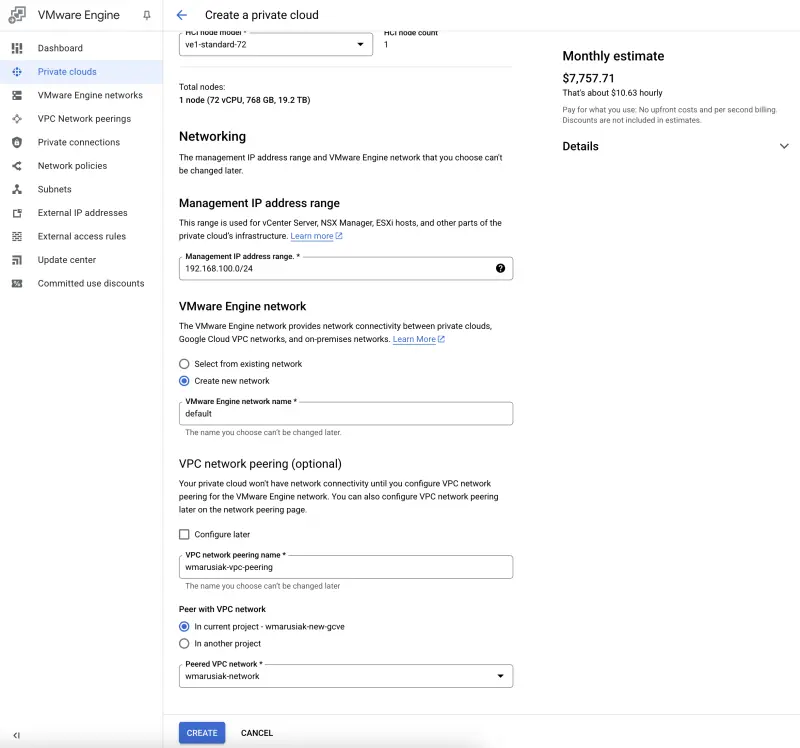800x748 pixels.
Task: Open the Peered VPC network dropdown
Action: click(x=345, y=676)
